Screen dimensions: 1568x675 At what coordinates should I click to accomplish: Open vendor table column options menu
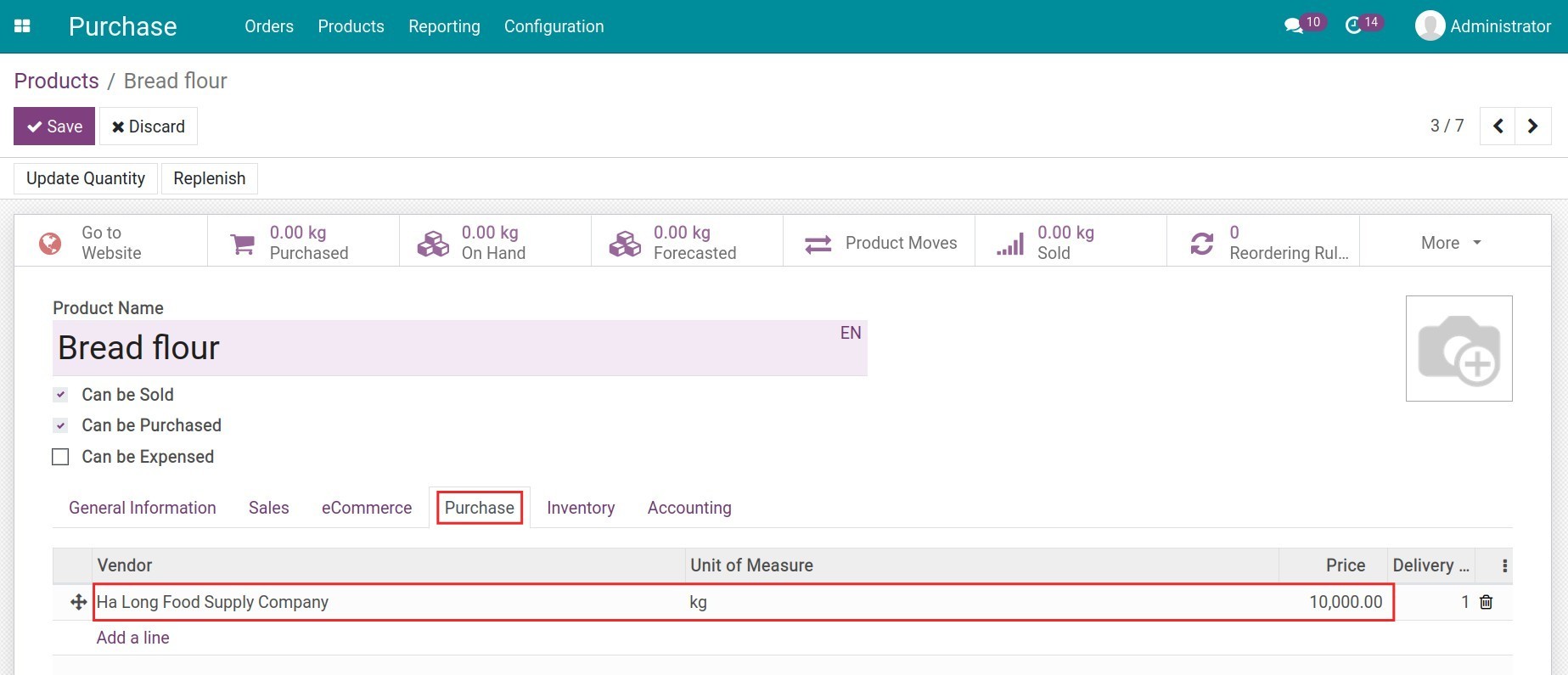pos(1504,566)
